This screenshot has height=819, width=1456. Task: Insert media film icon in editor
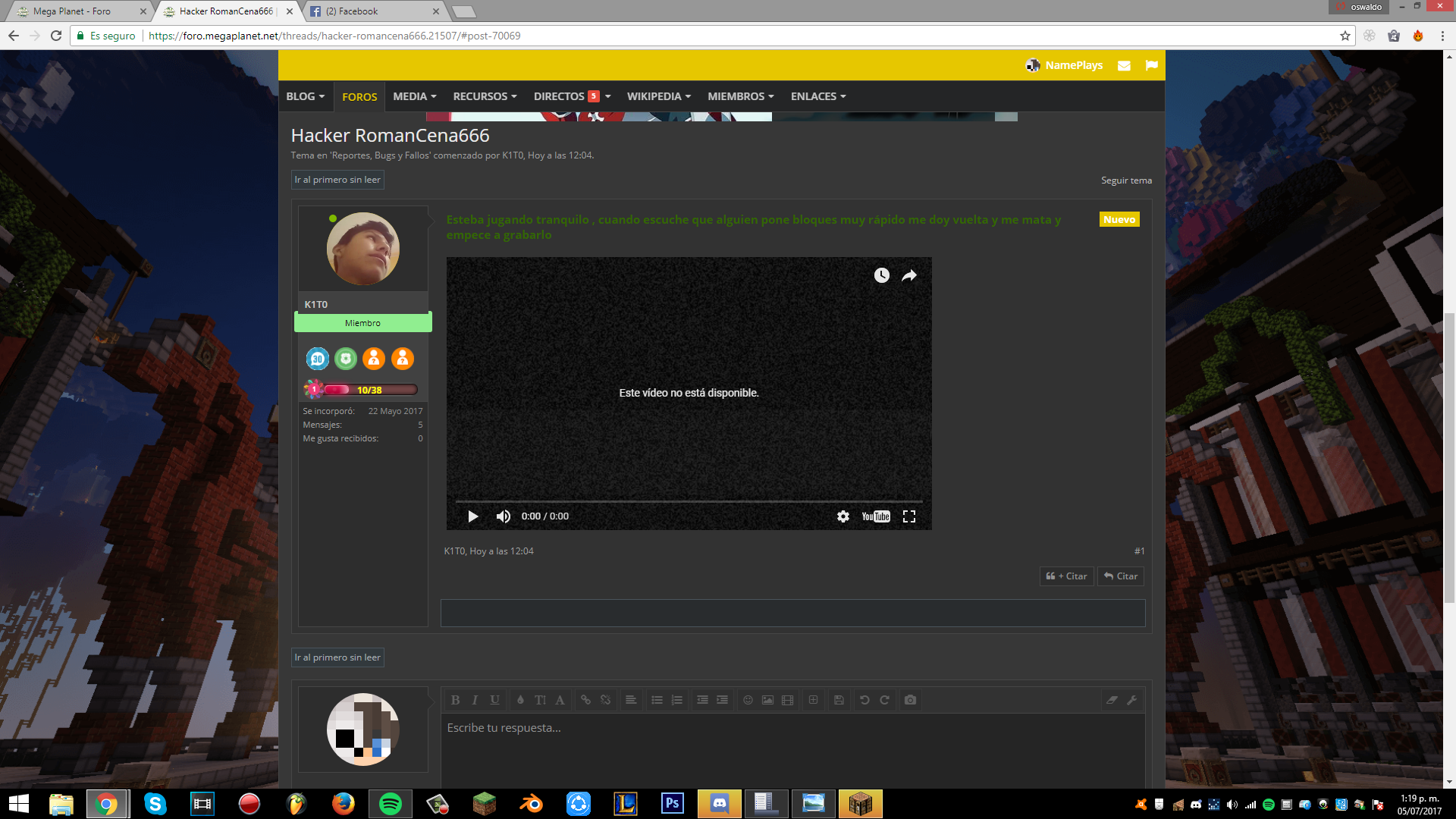[787, 700]
